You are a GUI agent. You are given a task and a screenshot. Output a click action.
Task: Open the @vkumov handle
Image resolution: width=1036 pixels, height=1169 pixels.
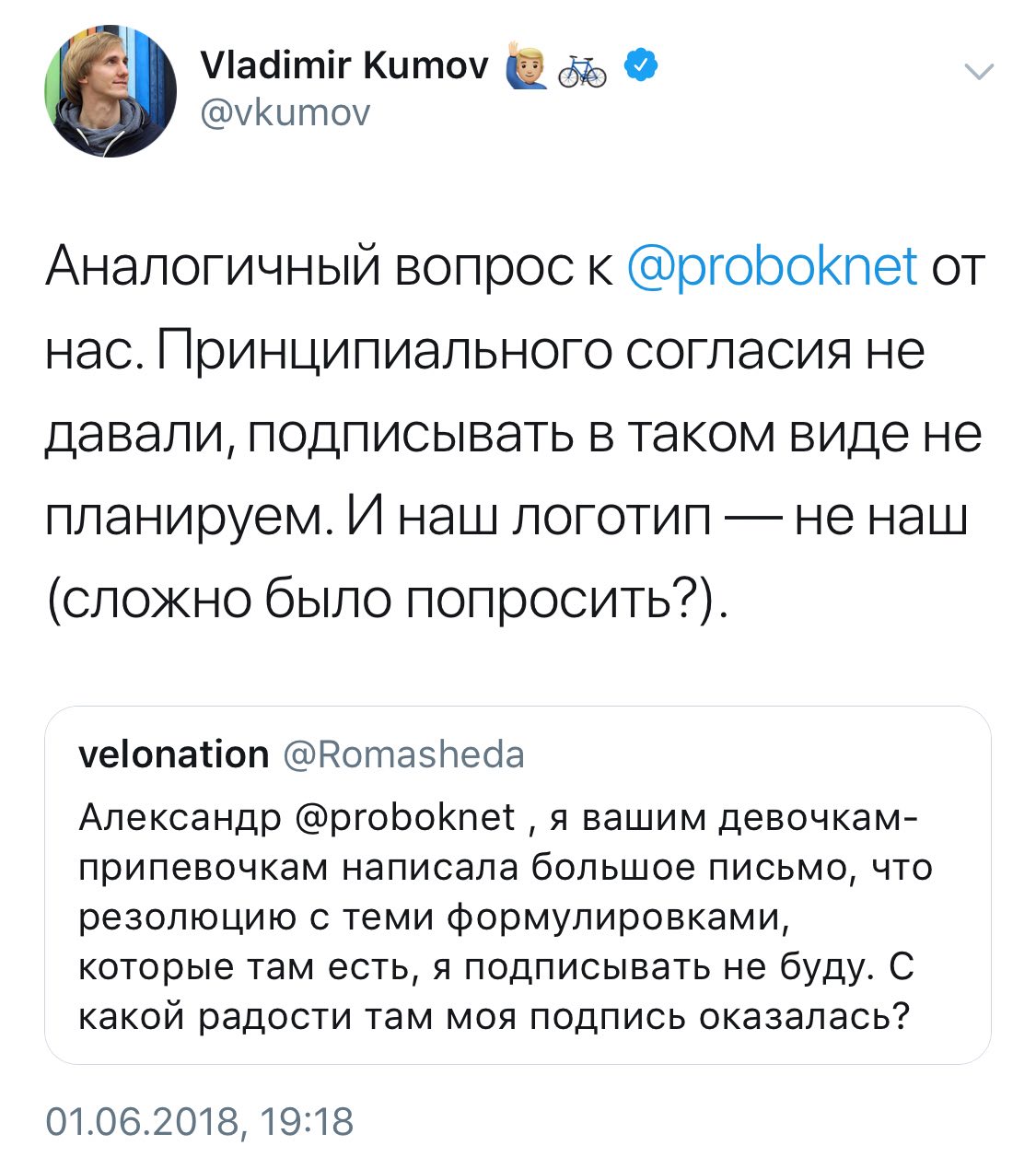284,112
